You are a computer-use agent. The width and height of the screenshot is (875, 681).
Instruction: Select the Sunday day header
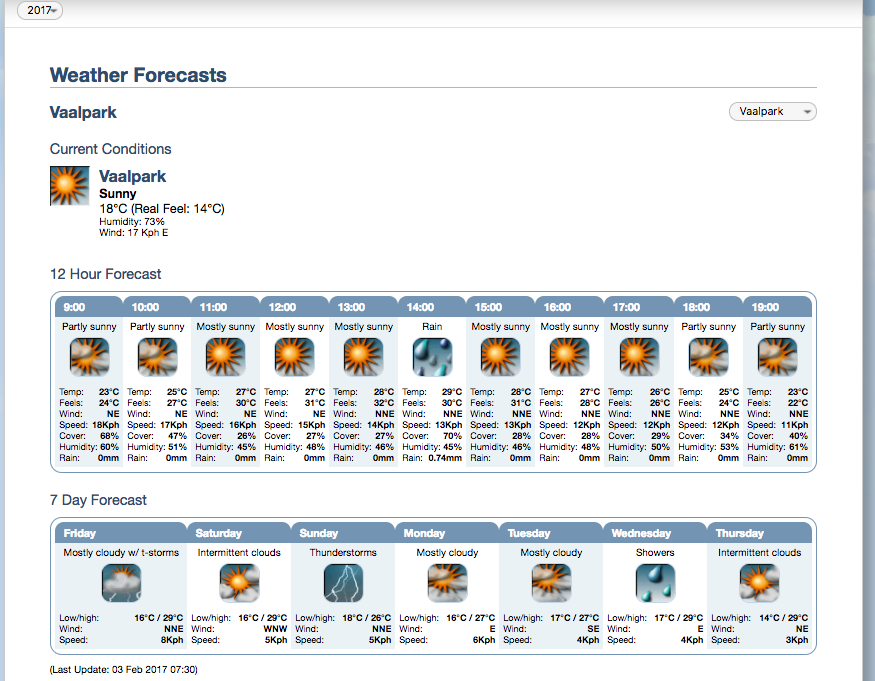coord(343,533)
